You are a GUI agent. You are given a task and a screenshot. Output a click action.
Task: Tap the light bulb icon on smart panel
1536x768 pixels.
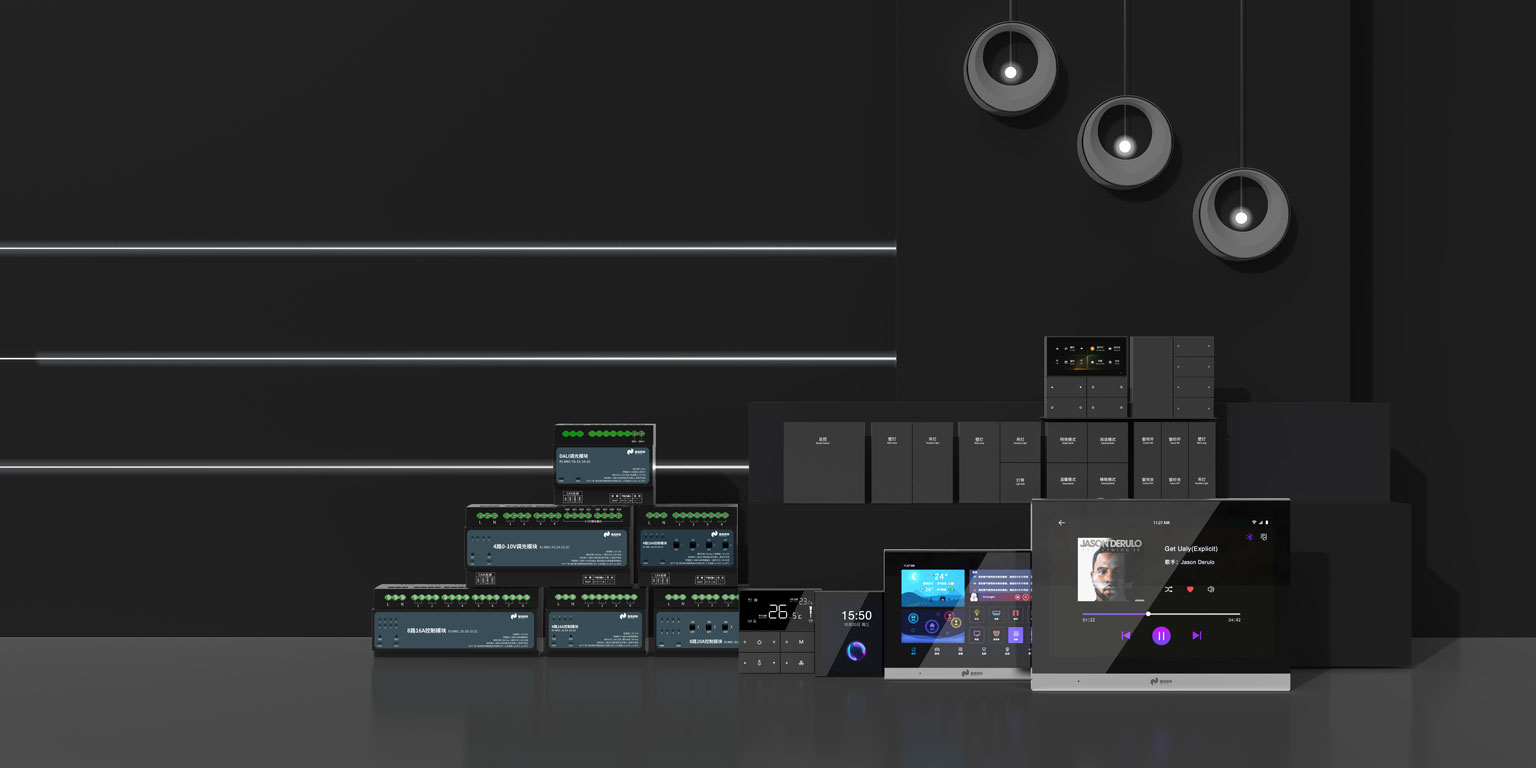pyautogui.click(x=976, y=613)
